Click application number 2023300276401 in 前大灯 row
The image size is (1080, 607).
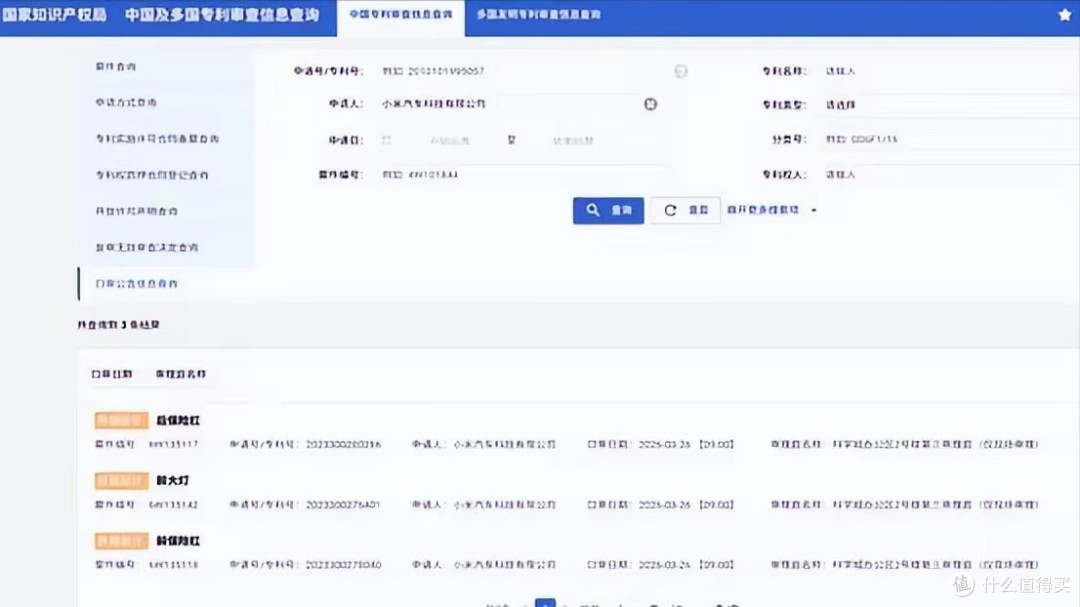343,505
